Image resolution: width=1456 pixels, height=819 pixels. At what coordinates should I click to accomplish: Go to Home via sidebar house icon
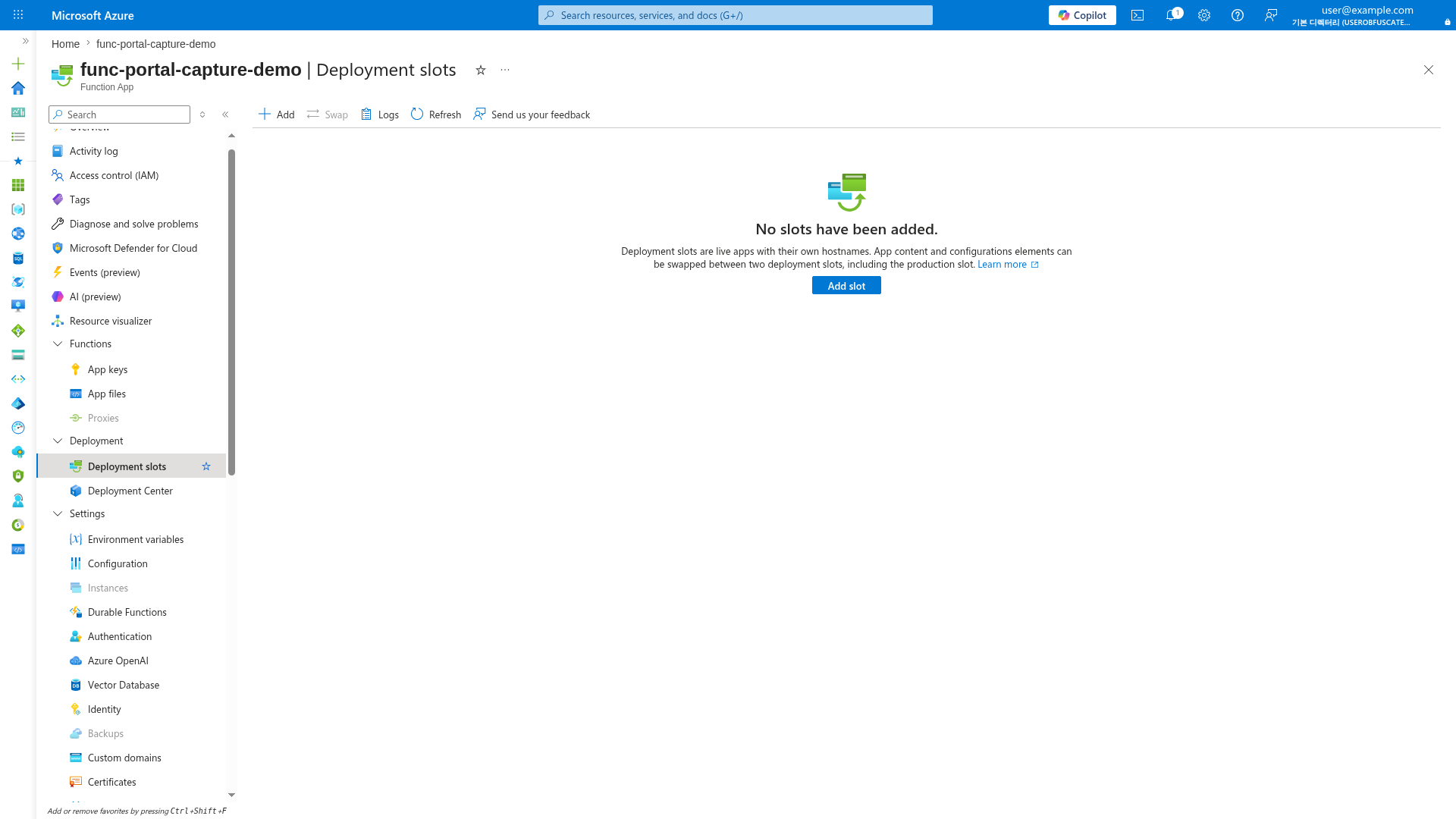[18, 88]
